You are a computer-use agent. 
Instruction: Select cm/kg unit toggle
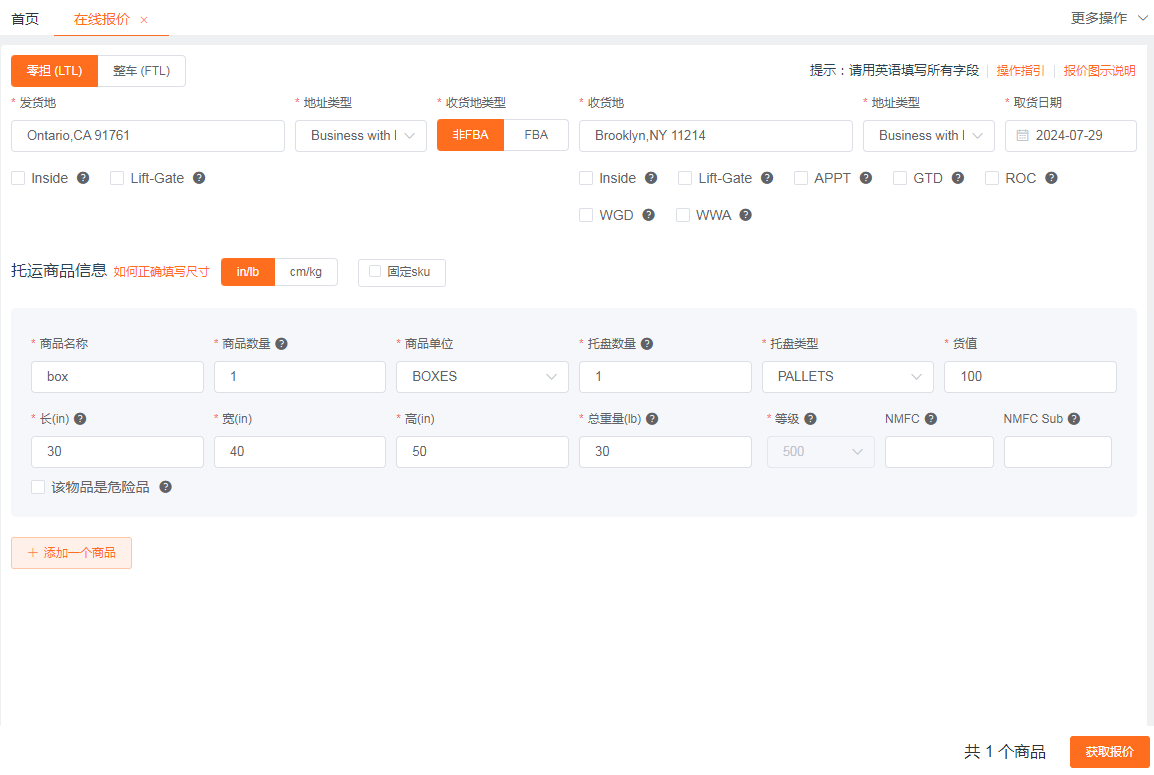[306, 272]
